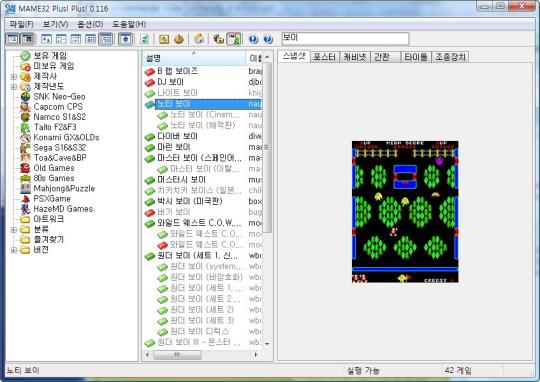Click the horizontal scrollbar thumb in game list
Viewport: 540px width, 382px height.
(177, 354)
